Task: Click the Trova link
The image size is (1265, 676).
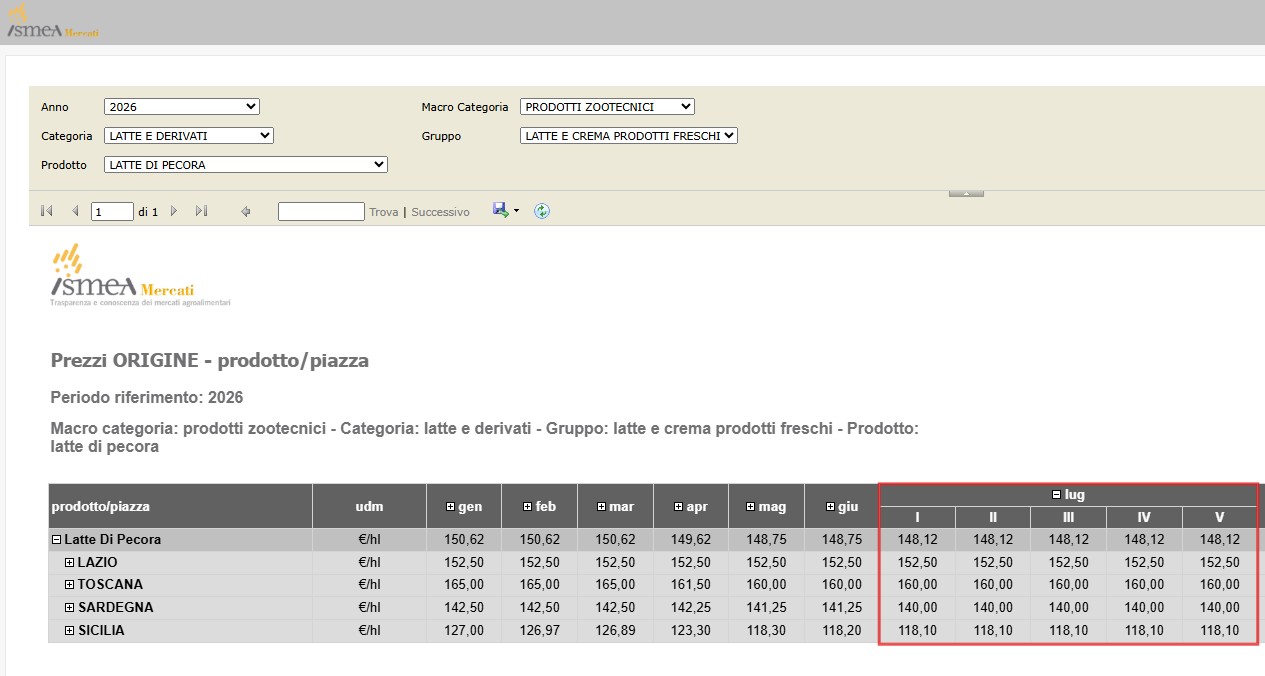Action: point(383,212)
